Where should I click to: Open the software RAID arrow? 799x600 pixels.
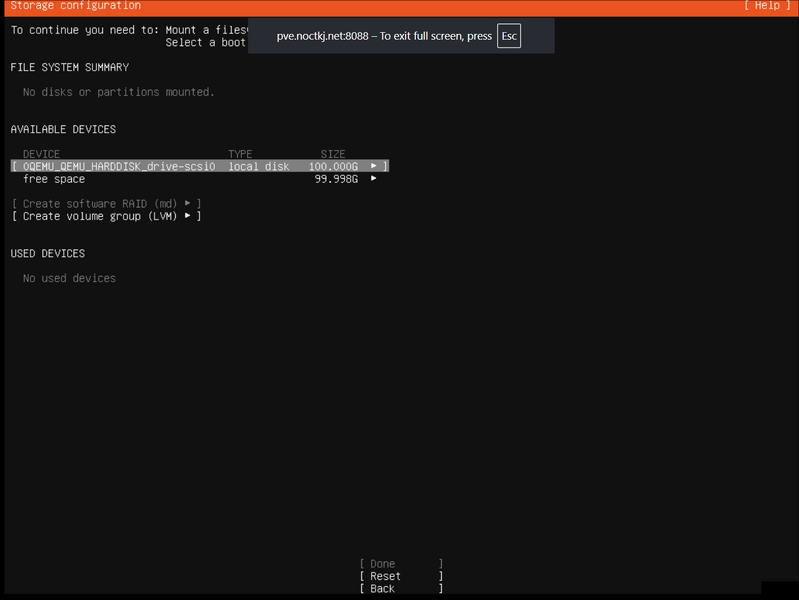pos(187,203)
